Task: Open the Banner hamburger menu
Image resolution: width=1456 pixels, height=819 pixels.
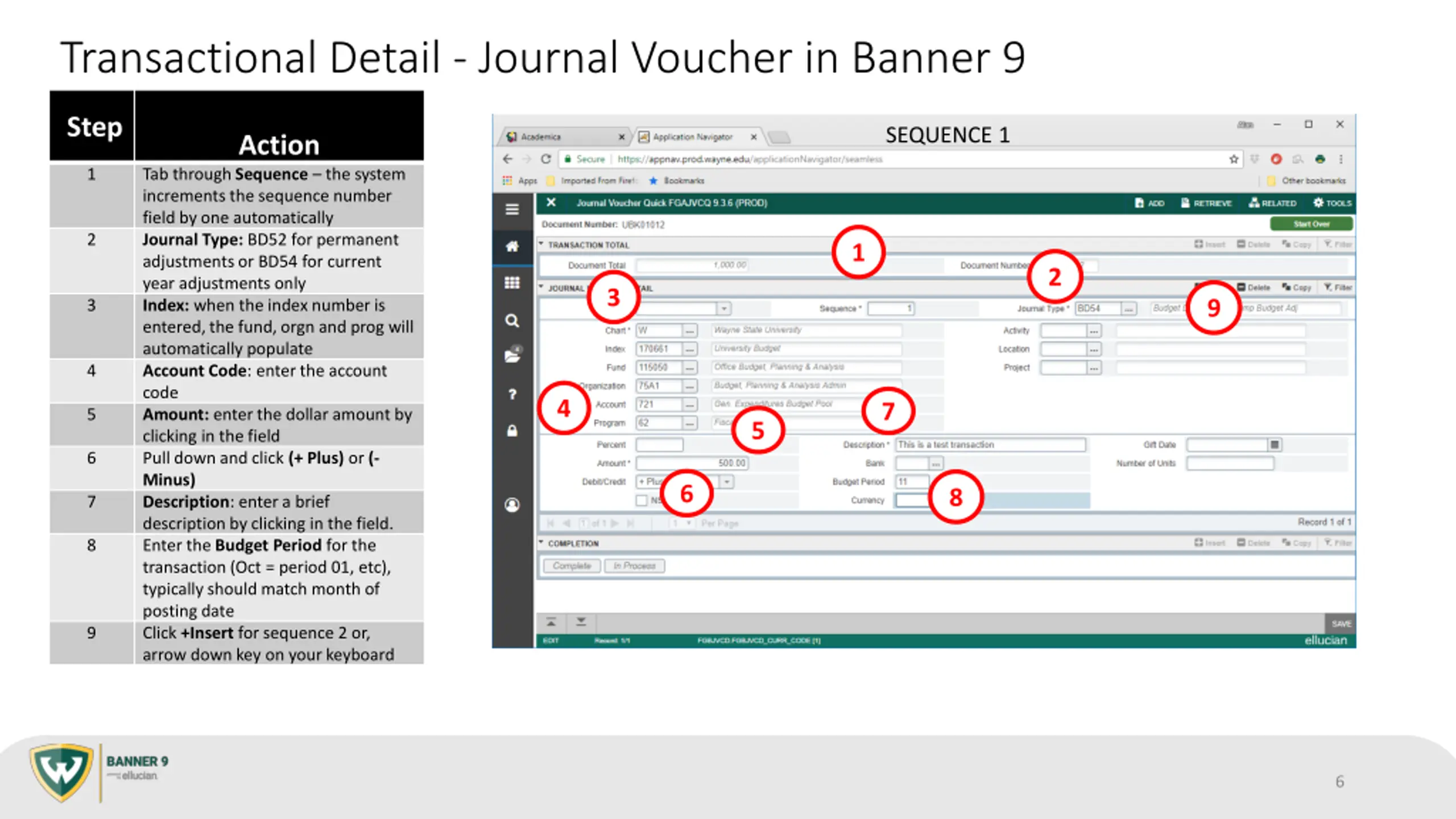Action: 512,209
